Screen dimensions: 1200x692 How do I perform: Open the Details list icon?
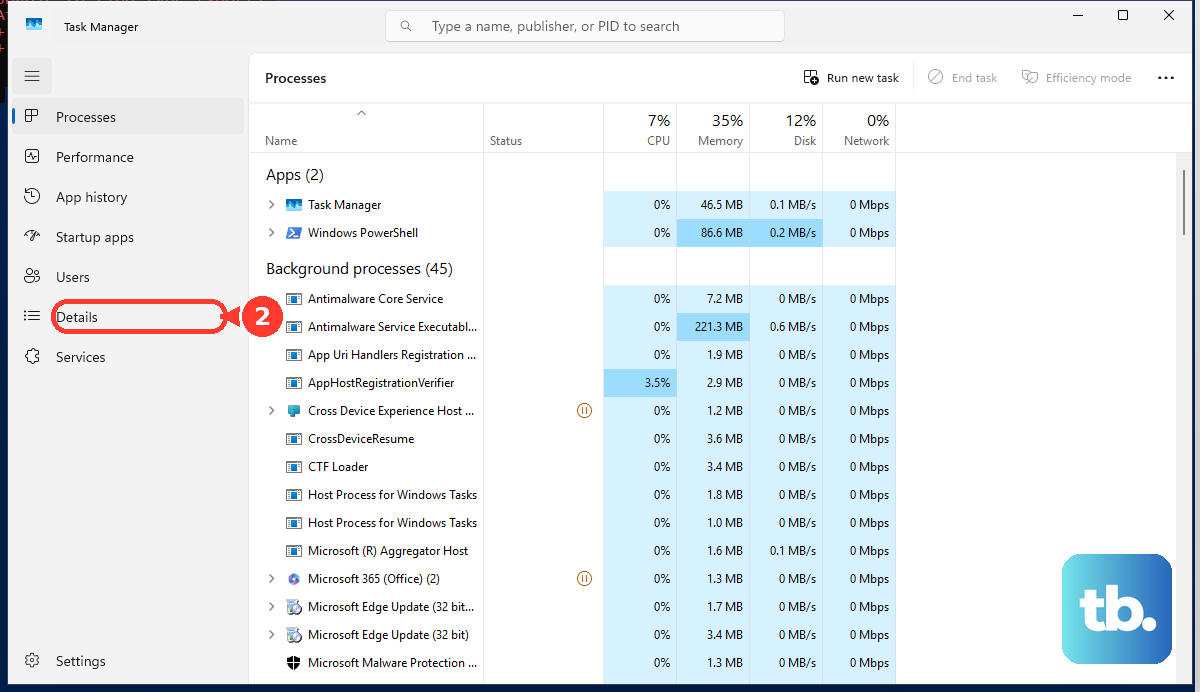tap(32, 317)
